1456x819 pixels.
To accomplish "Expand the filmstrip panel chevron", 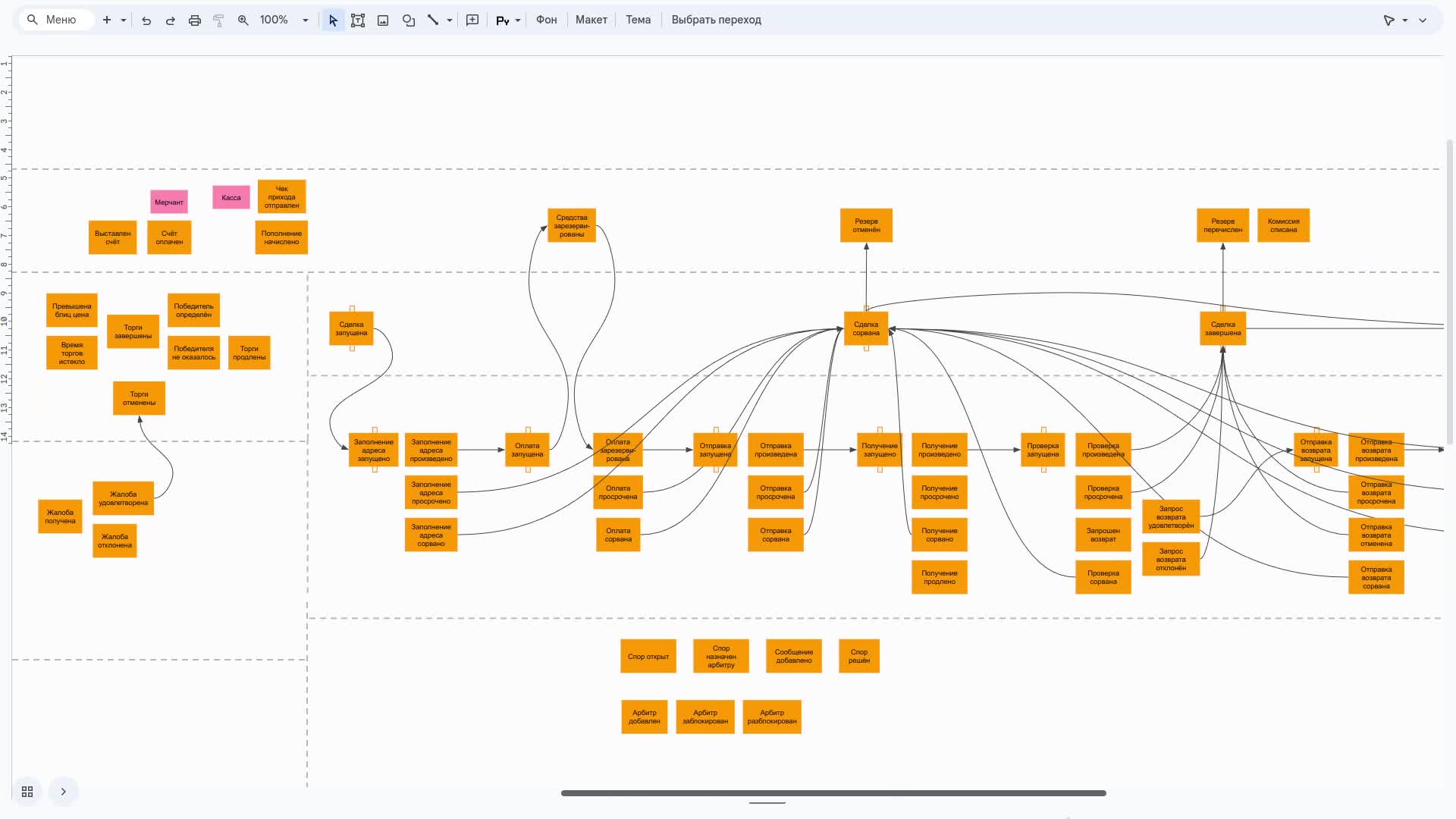I will click(x=64, y=792).
